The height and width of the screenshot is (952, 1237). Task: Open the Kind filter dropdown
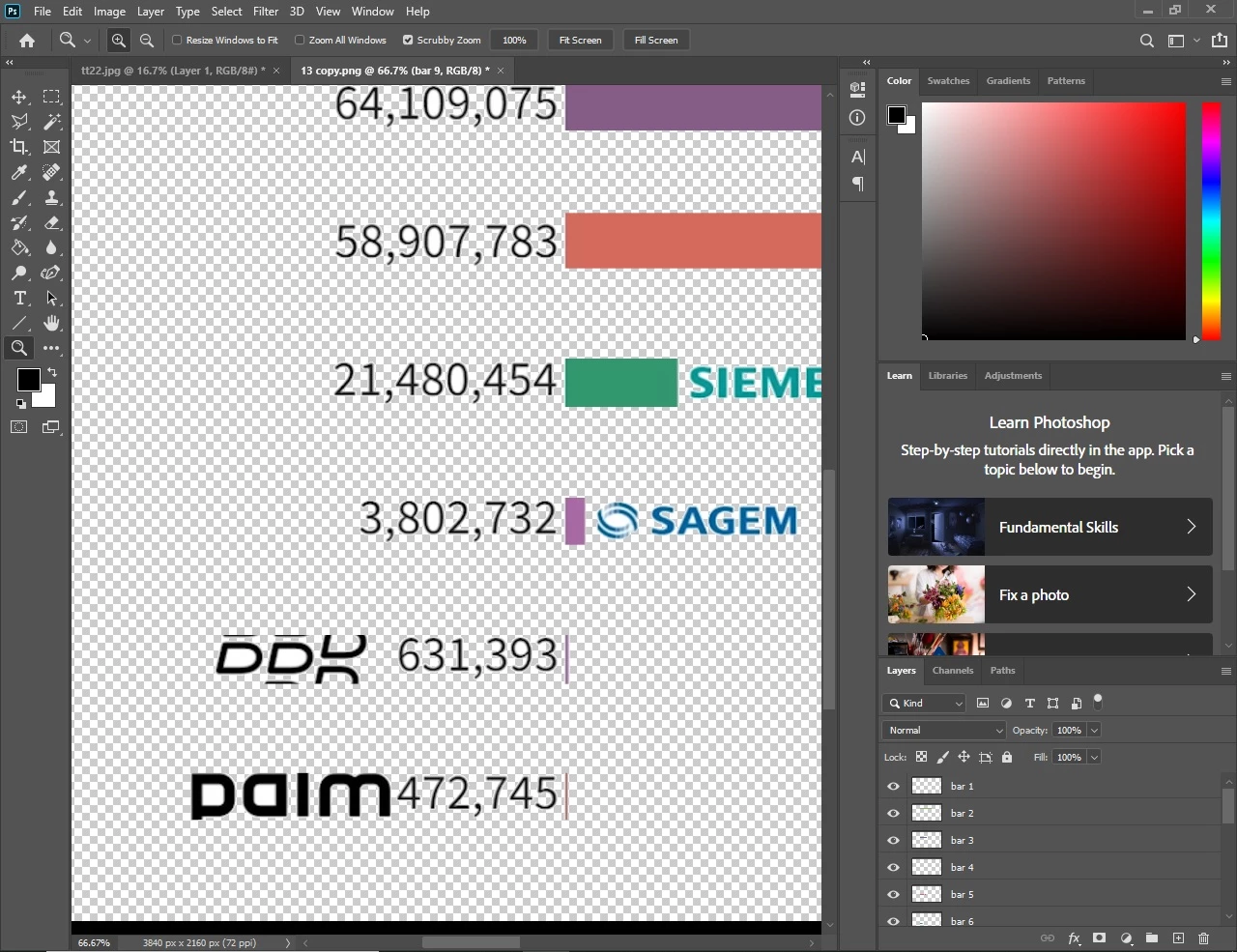pos(924,704)
